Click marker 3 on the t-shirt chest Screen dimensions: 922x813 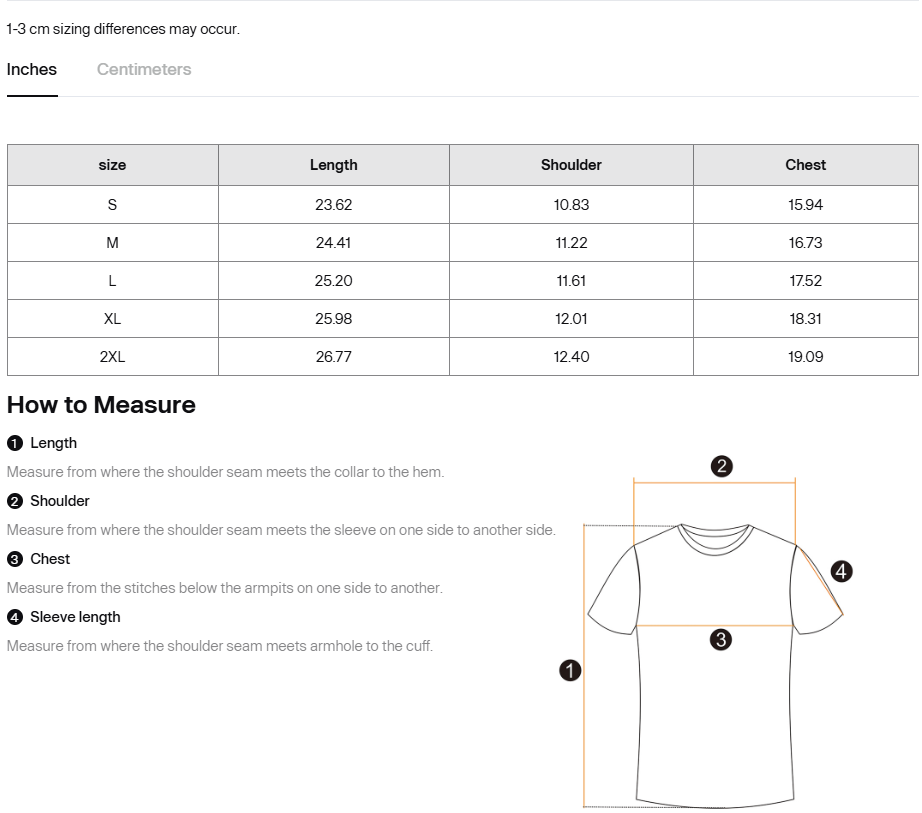point(720,640)
